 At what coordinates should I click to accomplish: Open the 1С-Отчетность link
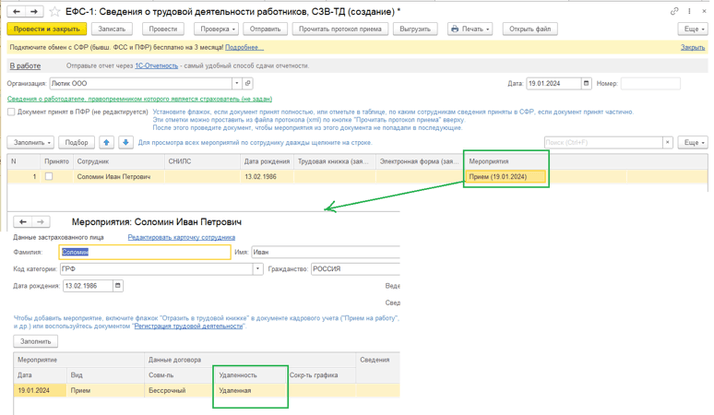158,65
